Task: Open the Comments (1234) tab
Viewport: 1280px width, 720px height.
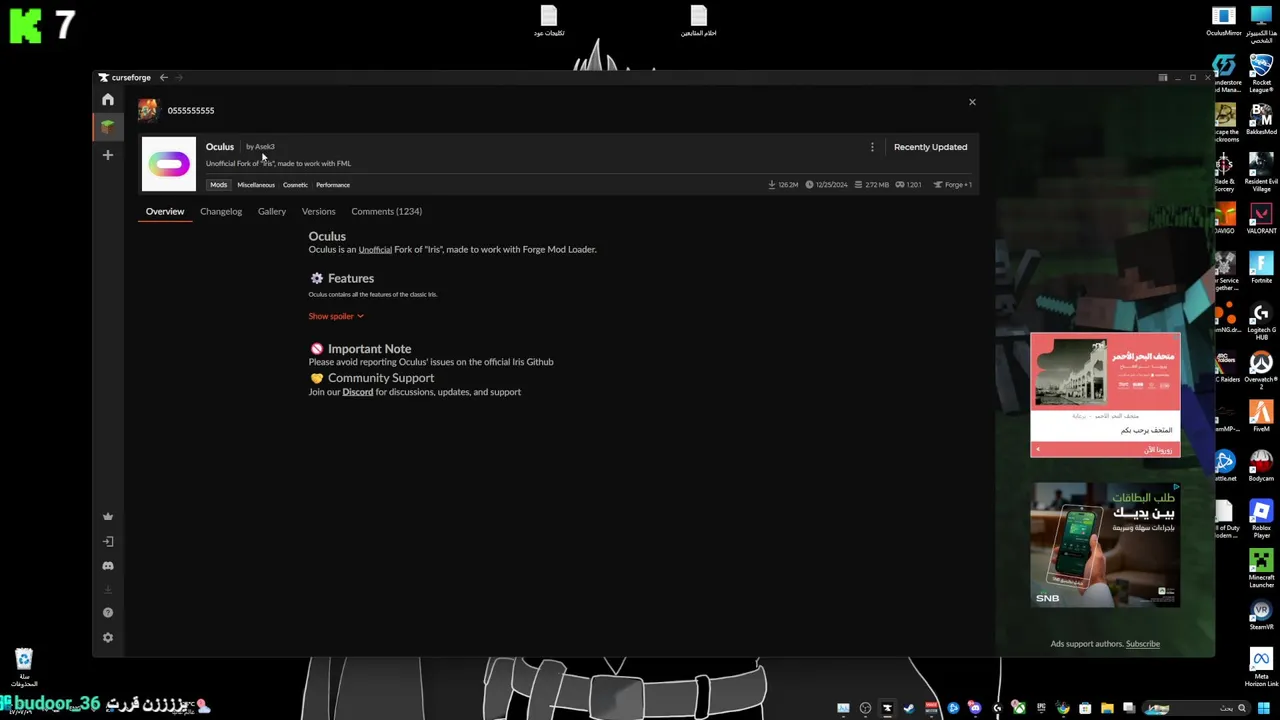Action: click(386, 211)
